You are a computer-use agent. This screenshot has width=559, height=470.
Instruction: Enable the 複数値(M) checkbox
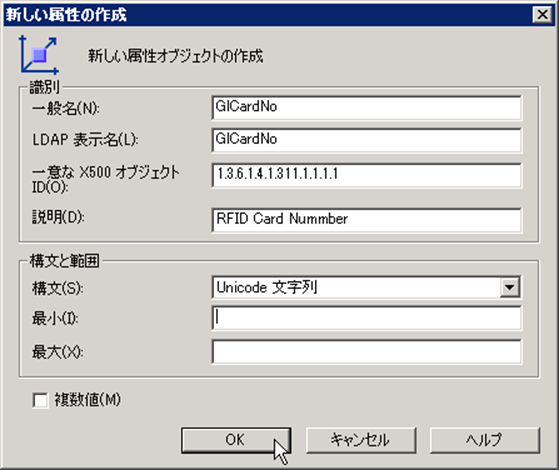tap(40, 400)
